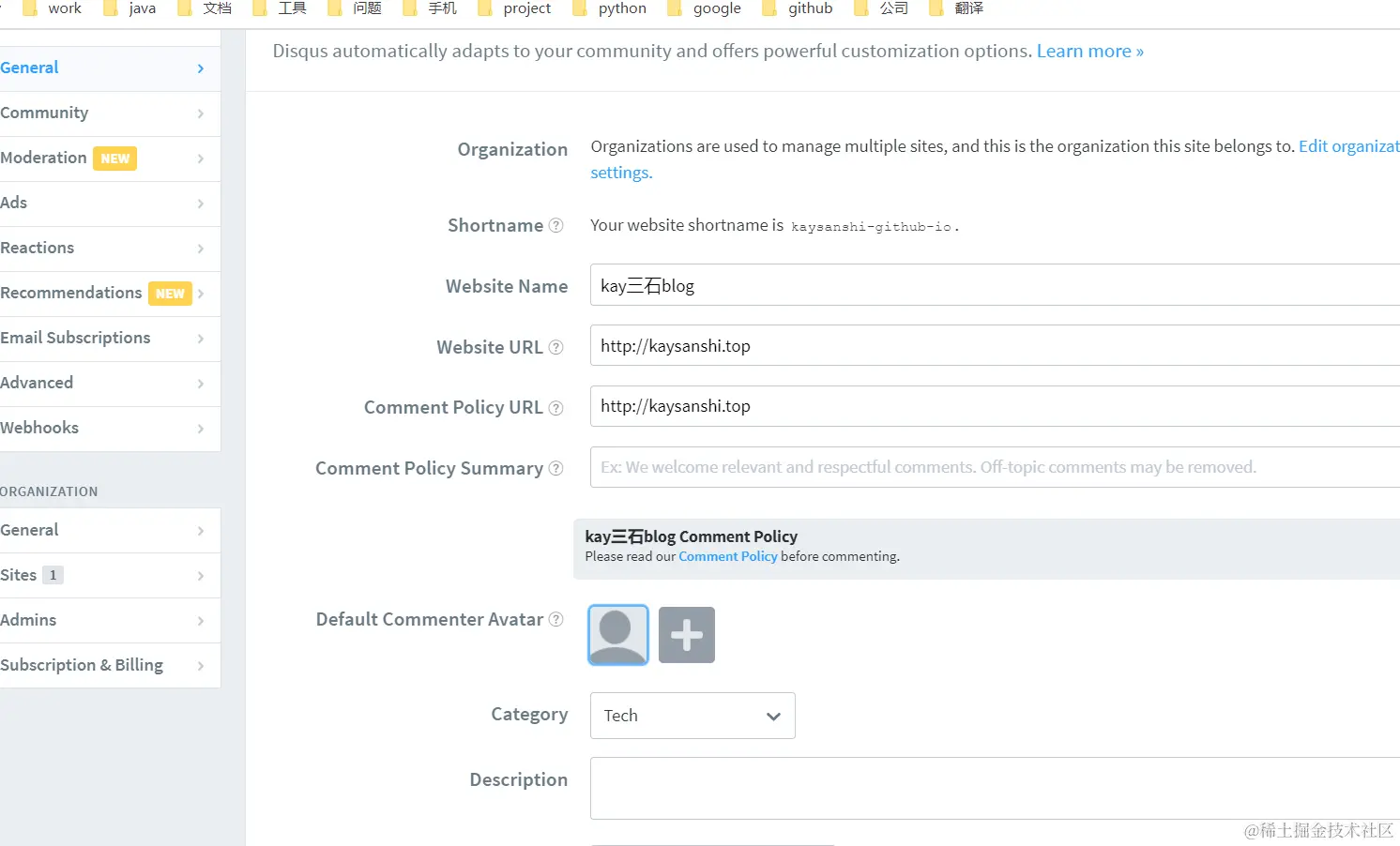
Task: Open Comment Policy link in preview
Action: click(x=728, y=556)
